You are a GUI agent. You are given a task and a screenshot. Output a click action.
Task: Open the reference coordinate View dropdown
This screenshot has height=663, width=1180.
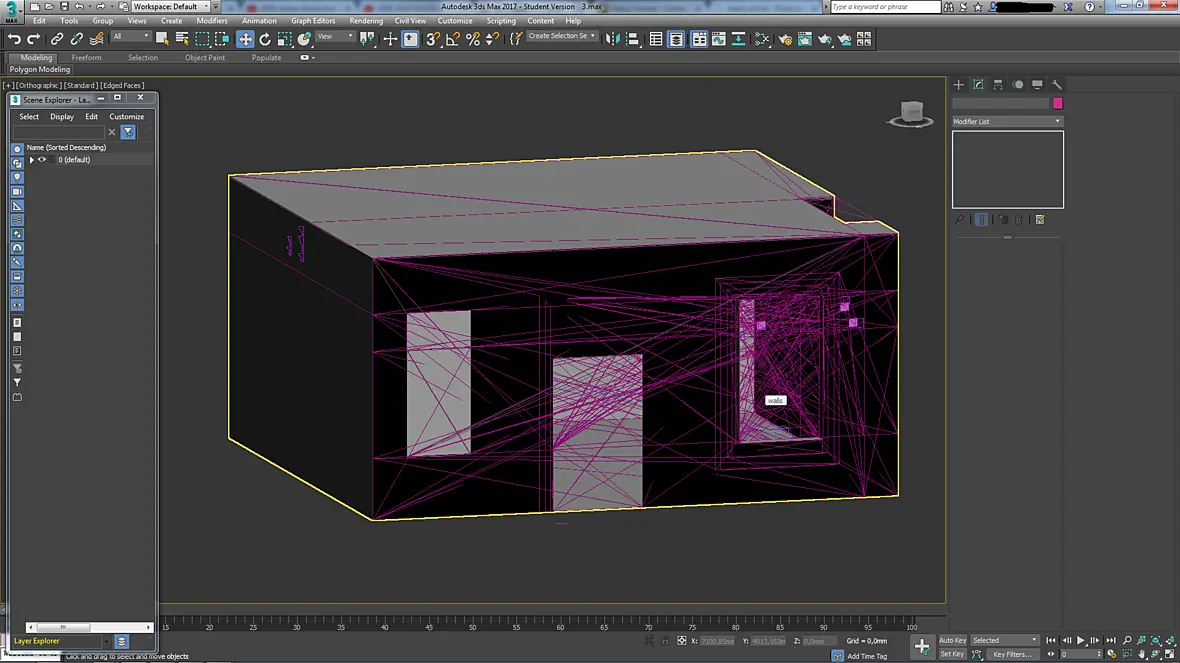pos(335,36)
